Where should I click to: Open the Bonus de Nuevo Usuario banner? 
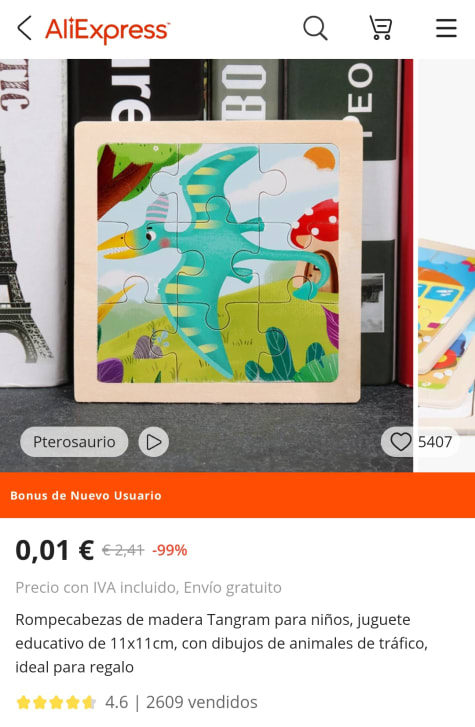tap(238, 495)
